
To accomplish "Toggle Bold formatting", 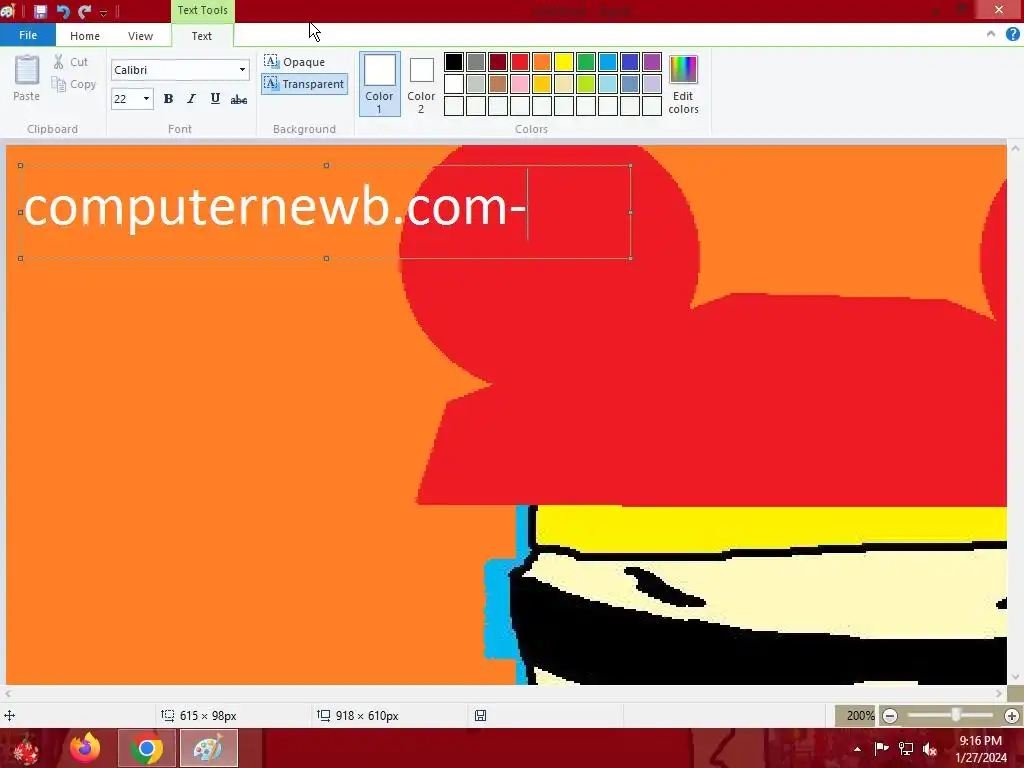I will click(x=168, y=99).
